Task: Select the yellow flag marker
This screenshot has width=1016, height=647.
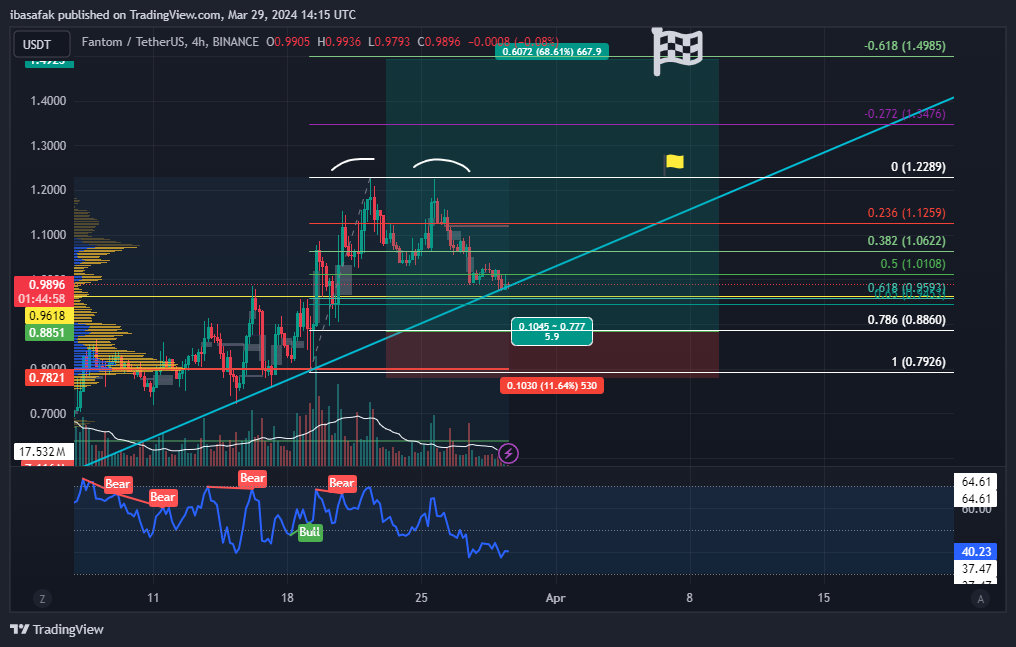Action: 674,162
